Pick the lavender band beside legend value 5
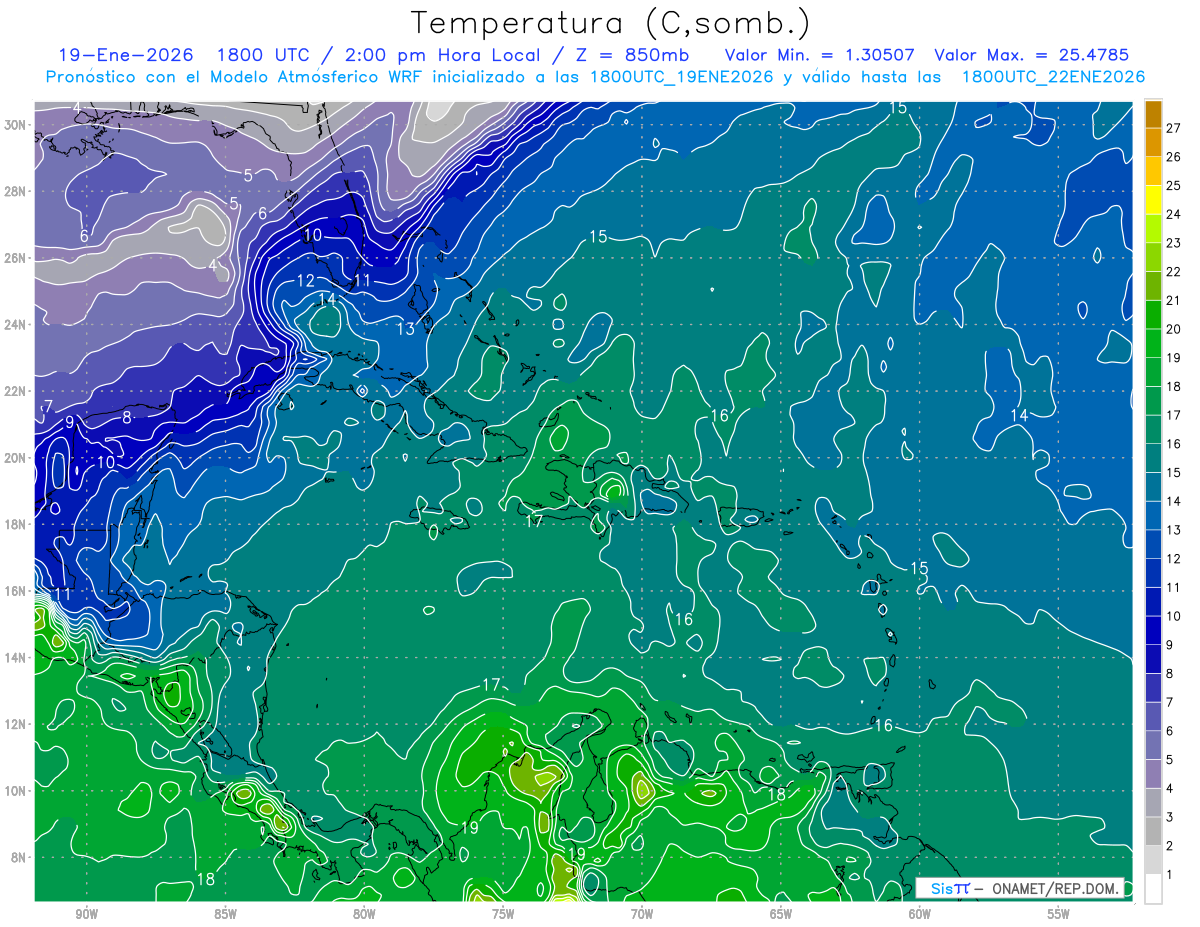Image resolution: width=1200 pixels, height=927 pixels. (x=1153, y=774)
